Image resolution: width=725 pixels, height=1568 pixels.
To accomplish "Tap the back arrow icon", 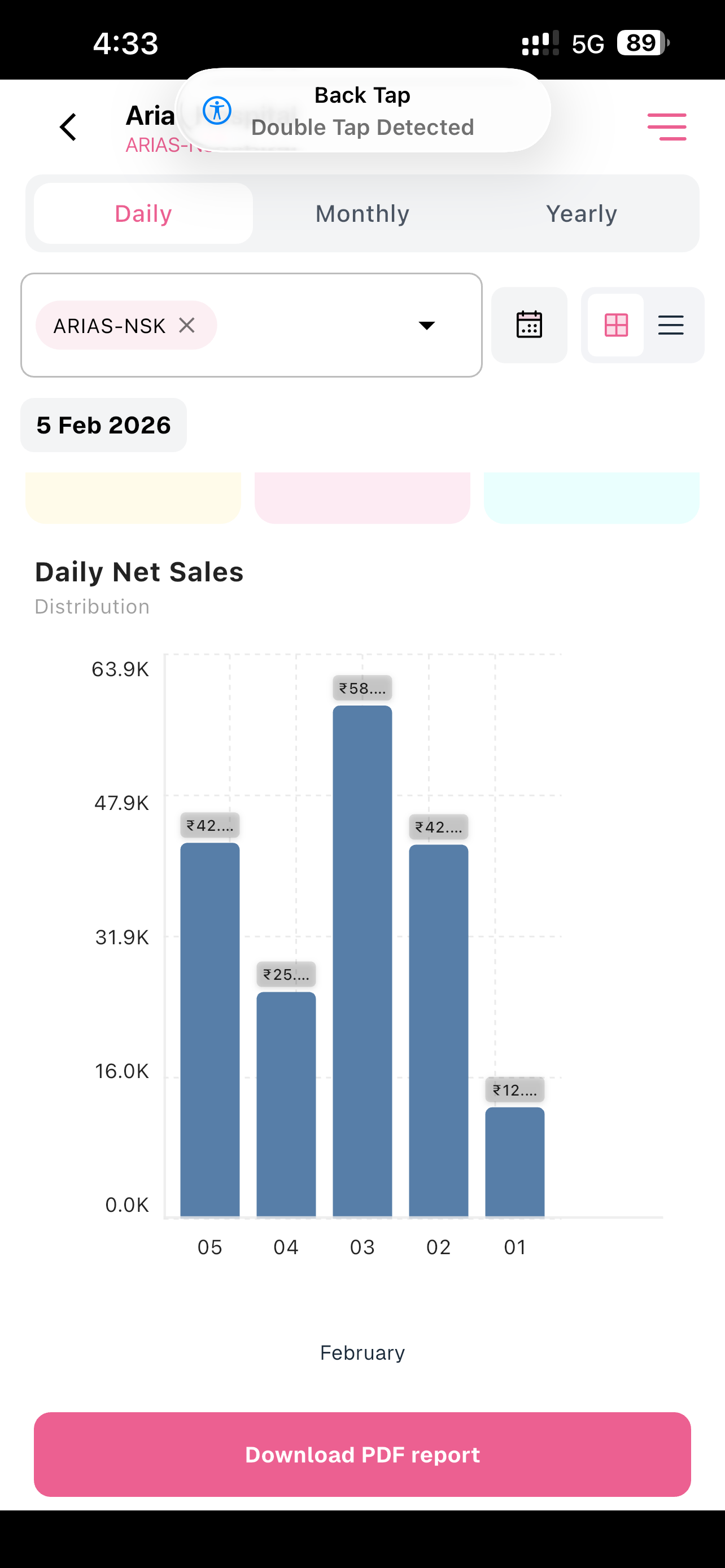I will click(x=68, y=127).
